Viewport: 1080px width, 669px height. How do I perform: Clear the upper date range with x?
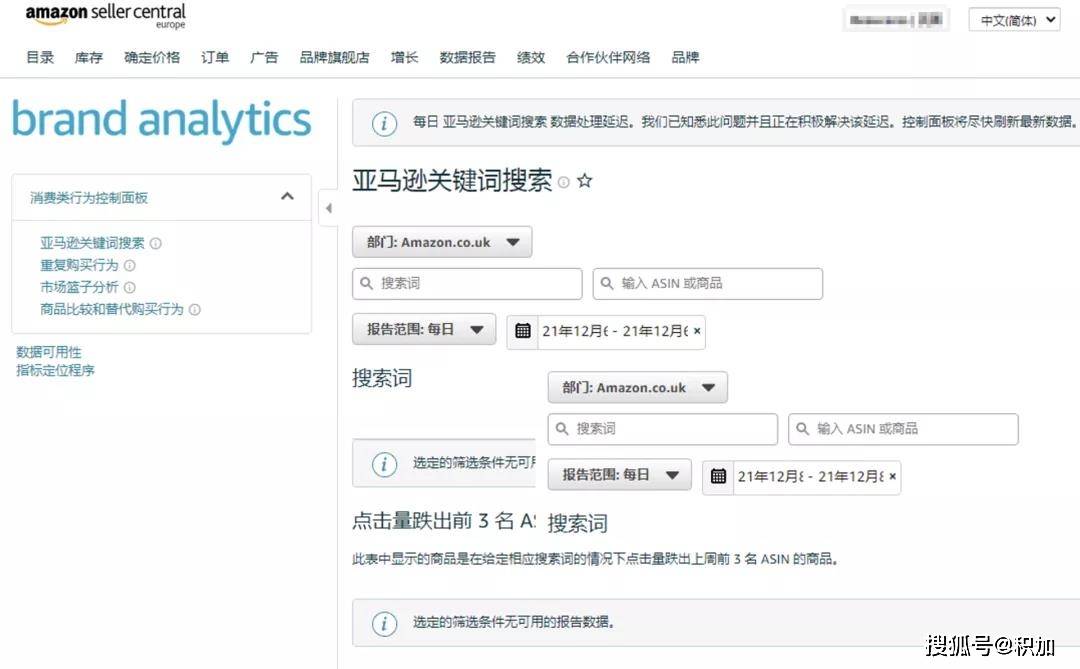[697, 331]
